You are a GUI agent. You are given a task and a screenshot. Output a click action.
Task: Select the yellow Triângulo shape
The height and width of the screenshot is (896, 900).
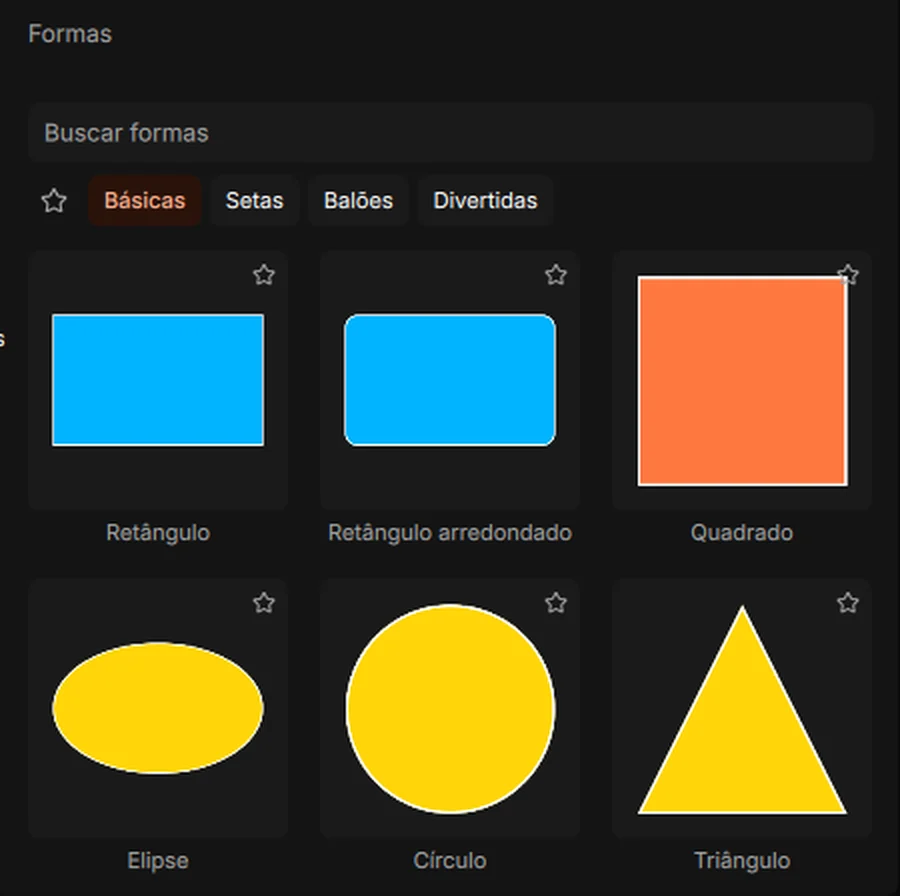tap(742, 709)
